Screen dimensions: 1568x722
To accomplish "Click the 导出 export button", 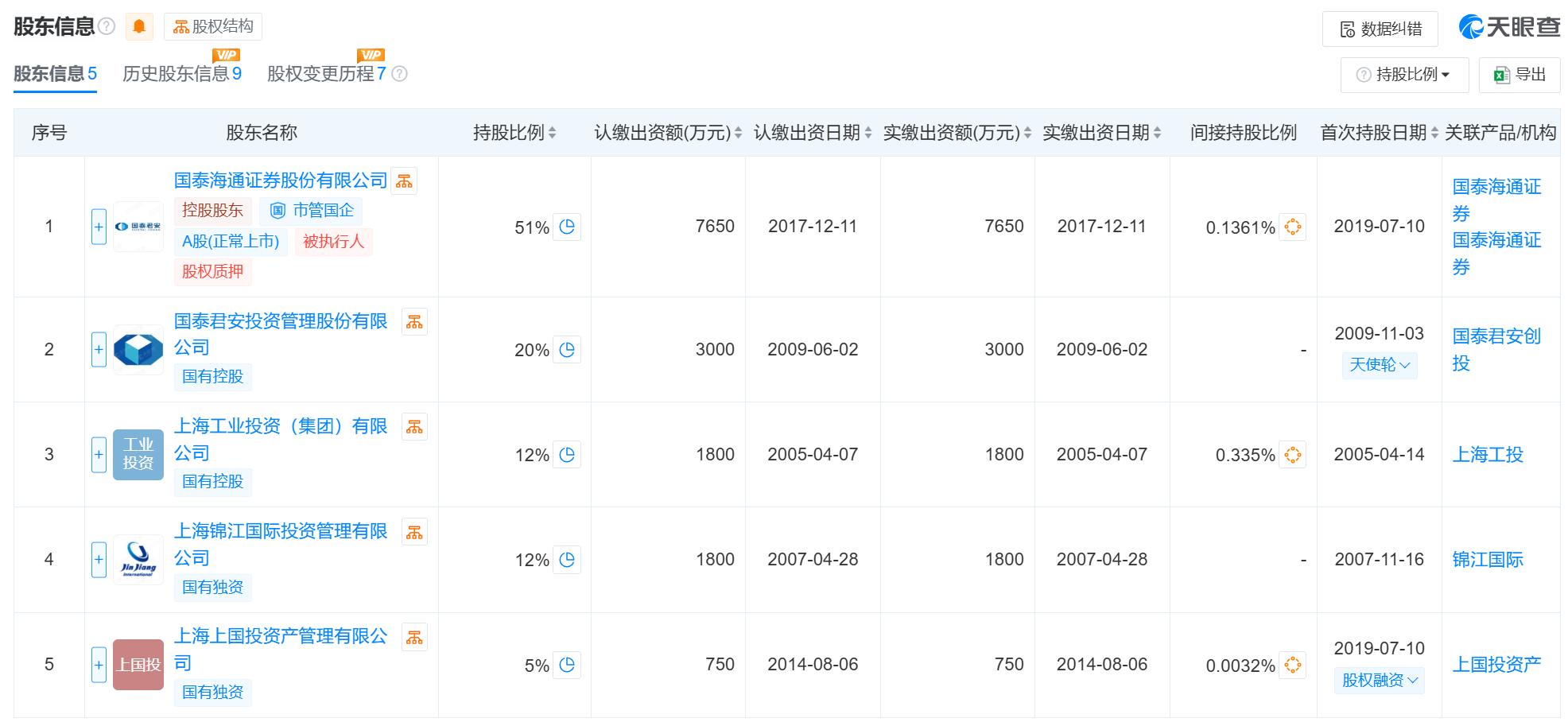I will click(x=1519, y=75).
